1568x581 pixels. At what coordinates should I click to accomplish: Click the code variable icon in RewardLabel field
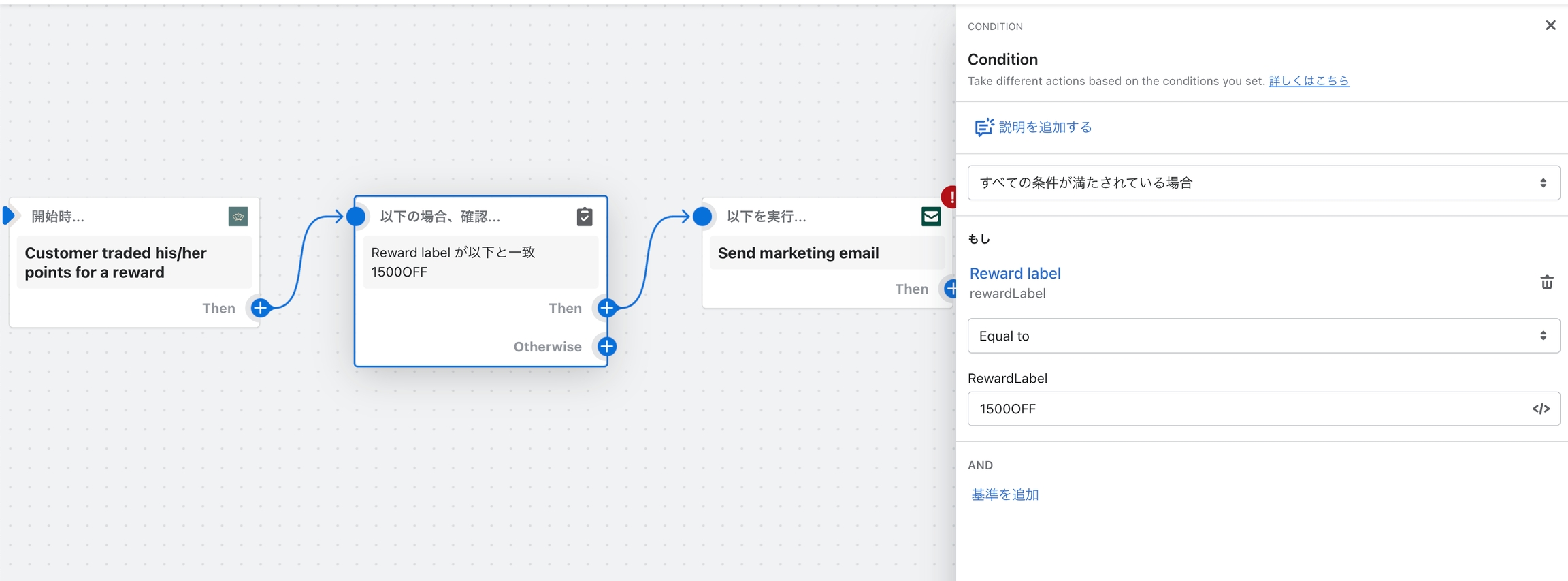[1541, 409]
